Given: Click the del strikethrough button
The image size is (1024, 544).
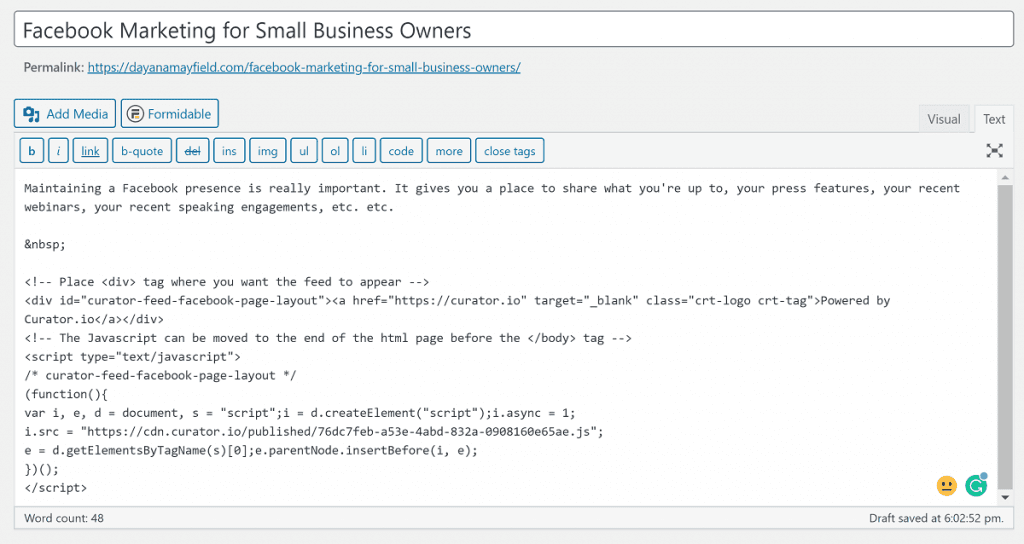Looking at the screenshot, I should [x=193, y=151].
